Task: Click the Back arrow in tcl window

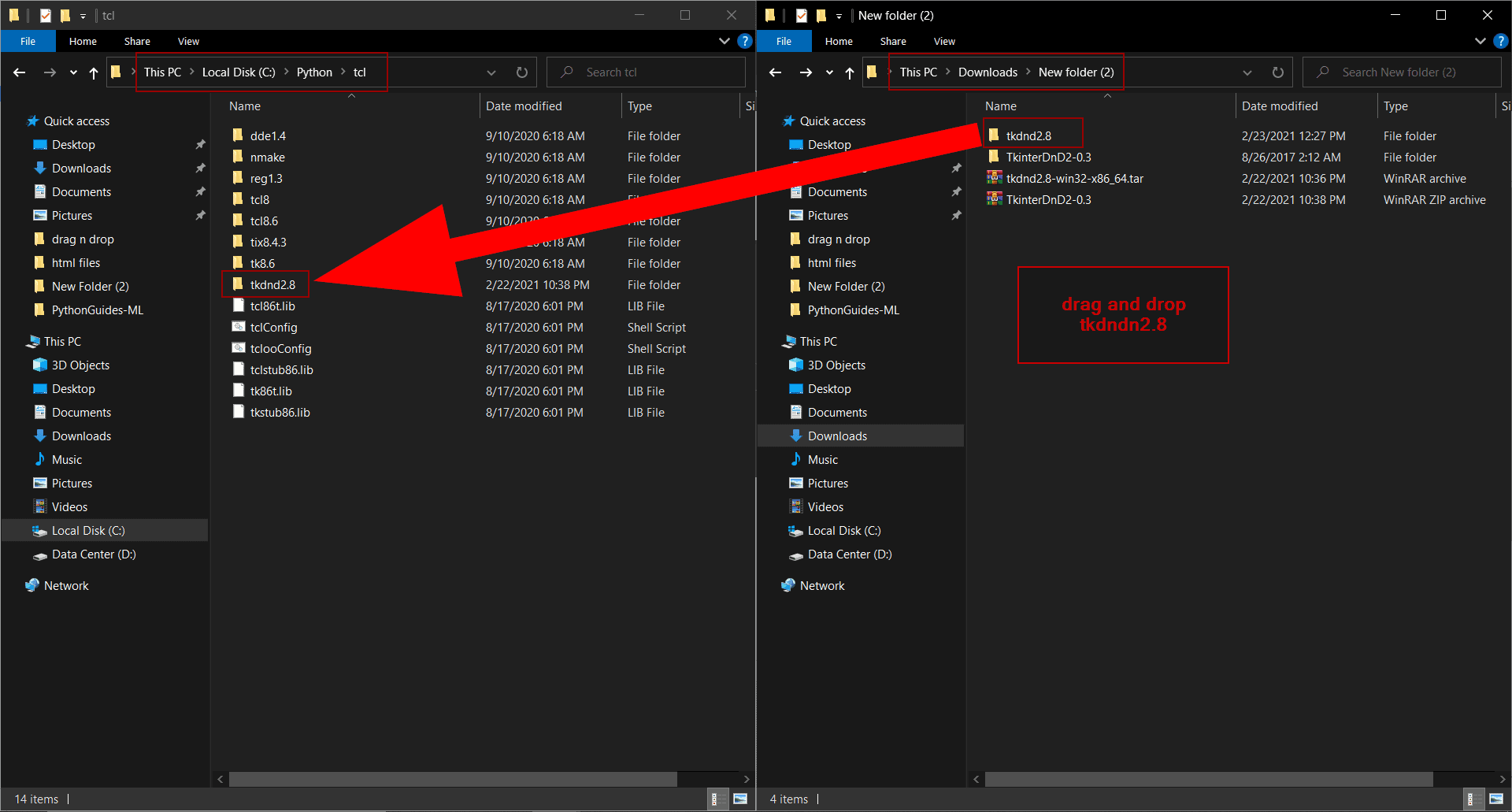Action: coord(20,72)
